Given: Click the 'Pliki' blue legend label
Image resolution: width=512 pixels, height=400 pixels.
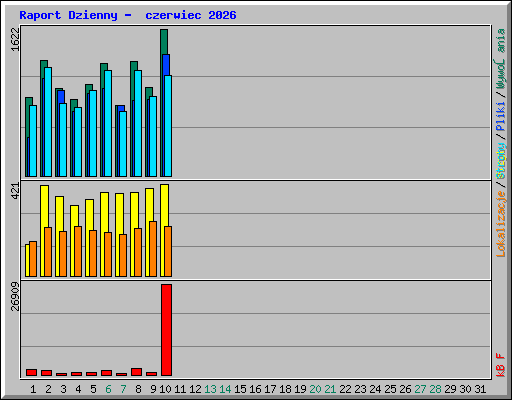Looking at the screenshot, I should (501, 117).
